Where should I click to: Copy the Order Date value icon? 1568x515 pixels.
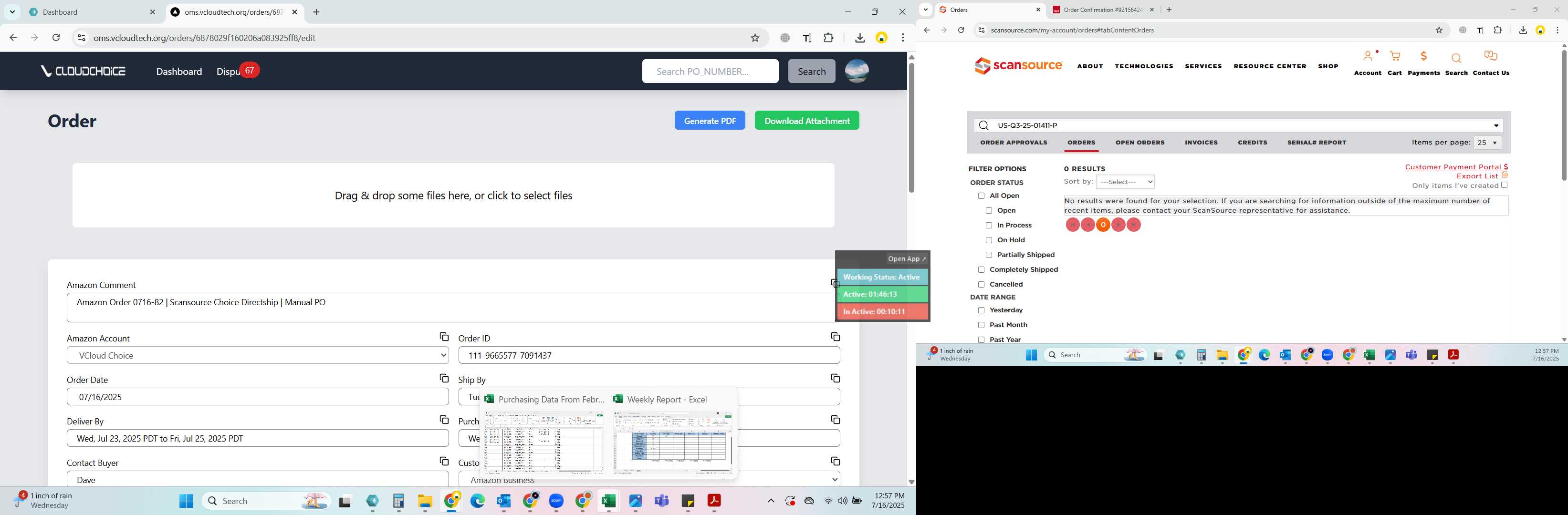444,378
